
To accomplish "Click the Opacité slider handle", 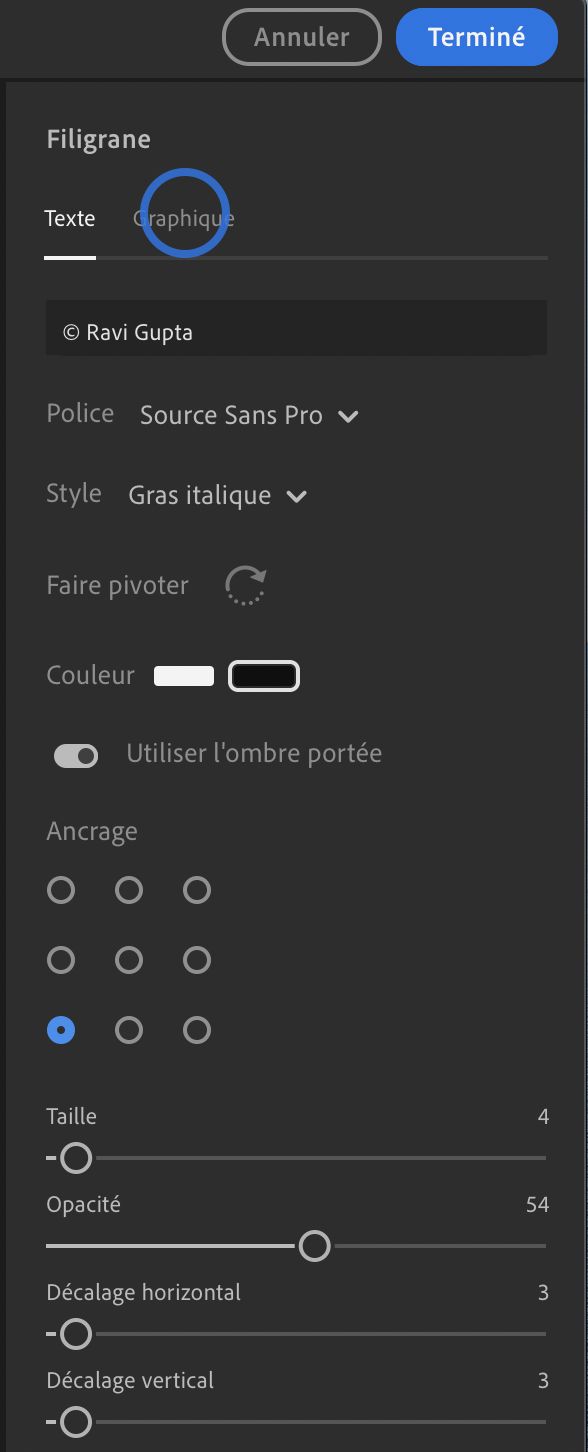I will click(315, 1247).
